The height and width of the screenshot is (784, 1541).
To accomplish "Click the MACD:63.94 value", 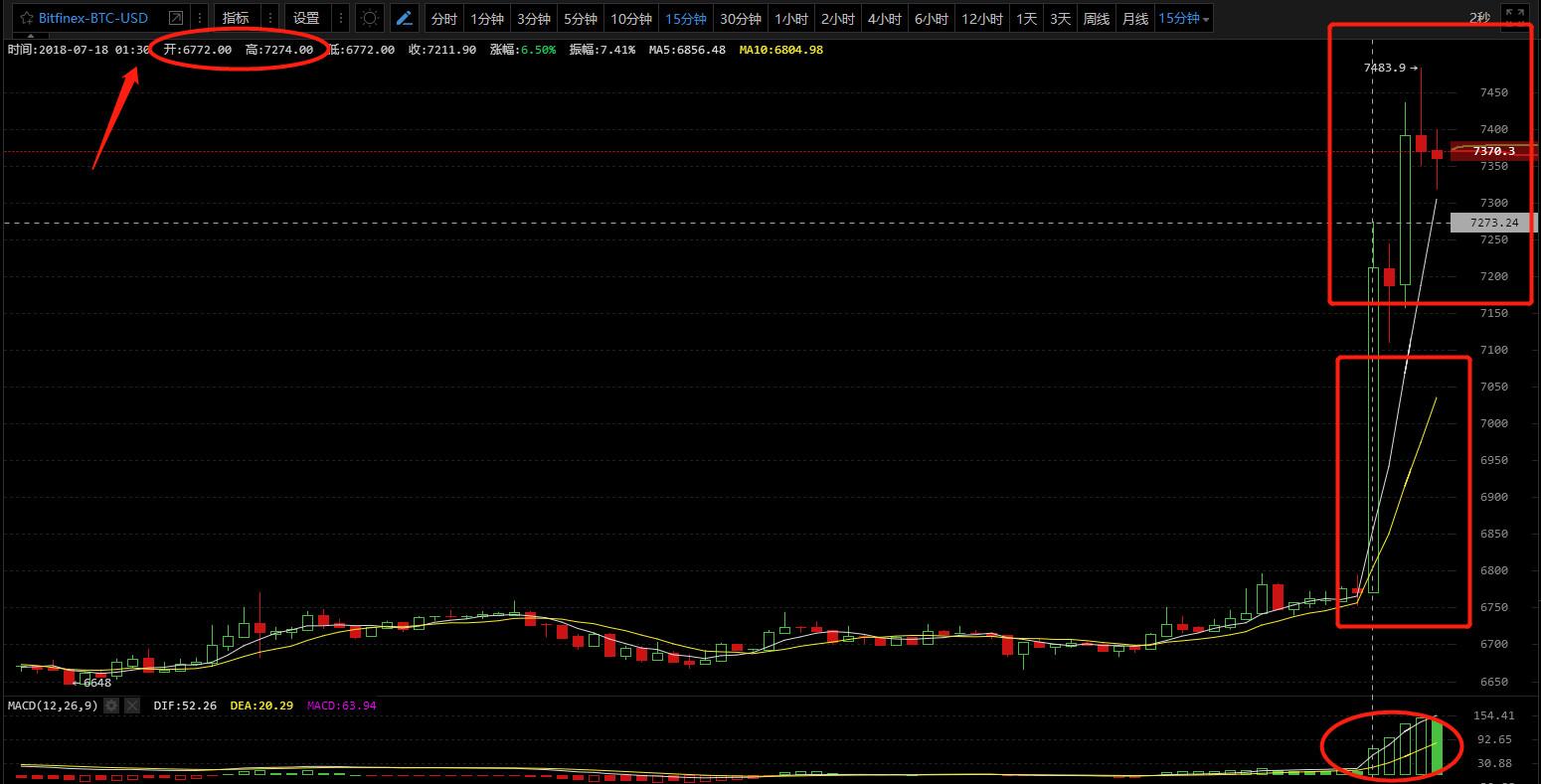I will (x=342, y=706).
